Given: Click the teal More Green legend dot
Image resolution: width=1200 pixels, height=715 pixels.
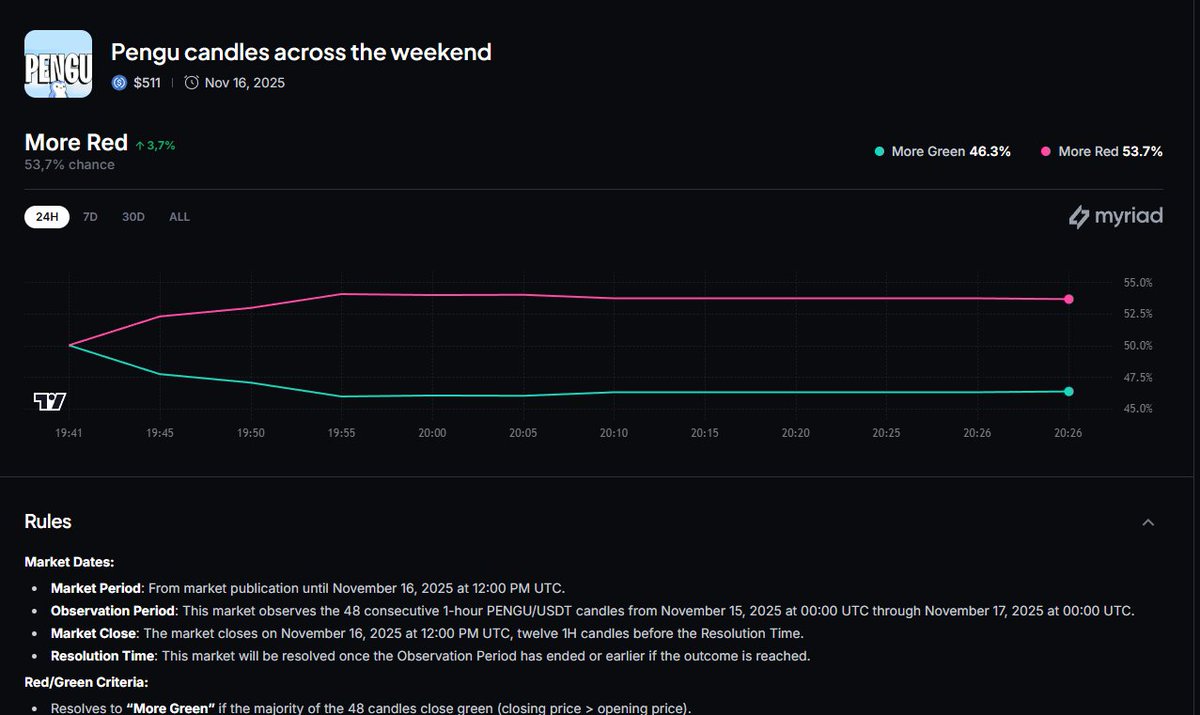Looking at the screenshot, I should pyautogui.click(x=879, y=152).
